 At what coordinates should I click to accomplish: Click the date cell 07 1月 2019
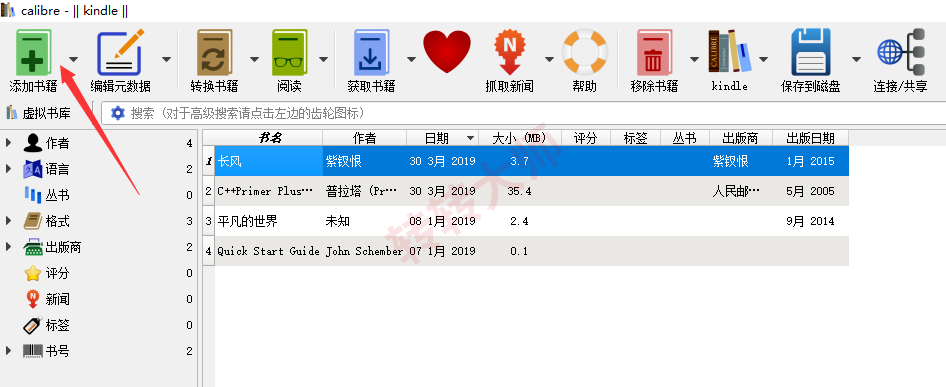click(x=442, y=251)
